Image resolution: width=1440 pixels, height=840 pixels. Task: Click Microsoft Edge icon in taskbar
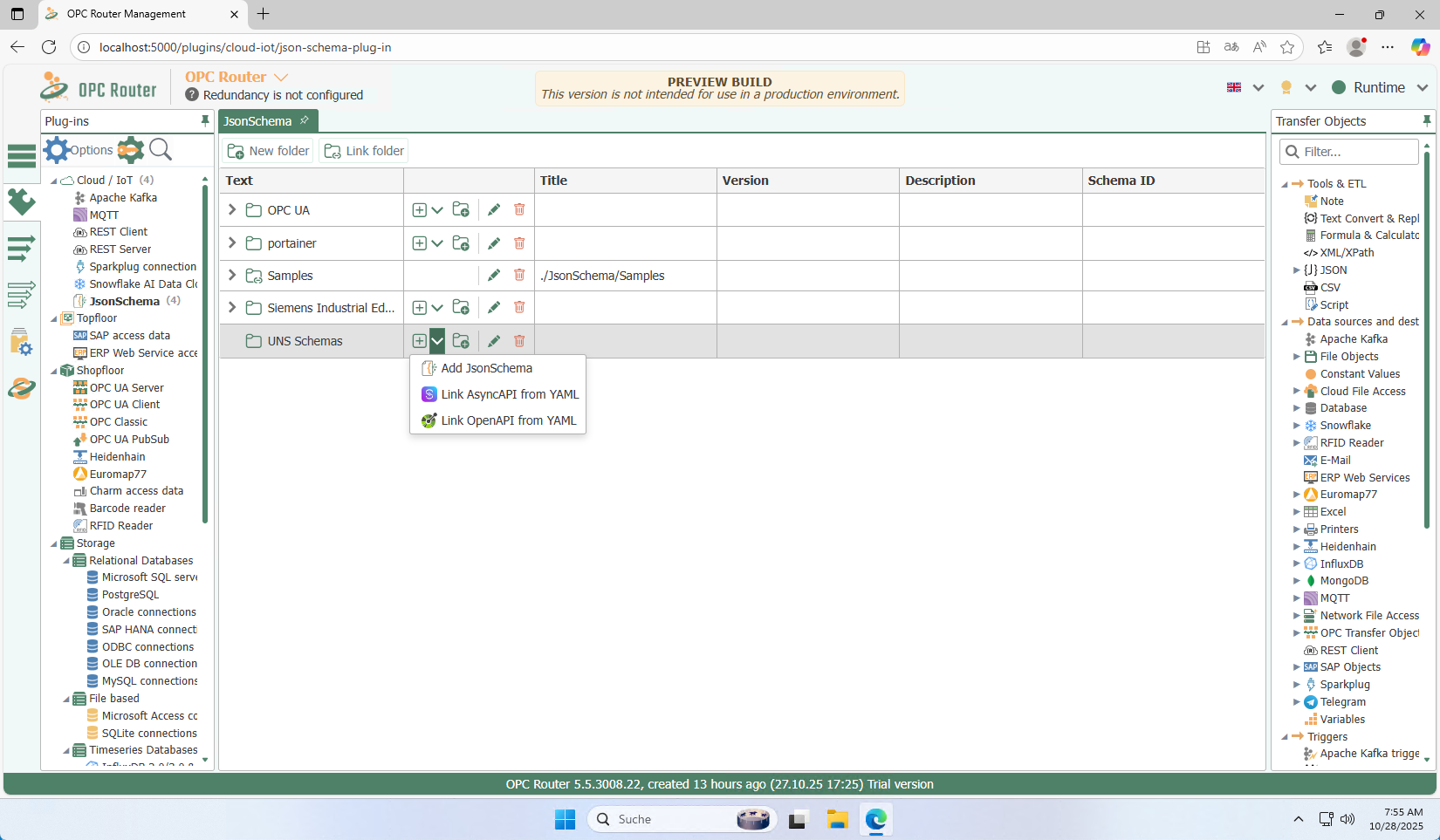click(875, 819)
